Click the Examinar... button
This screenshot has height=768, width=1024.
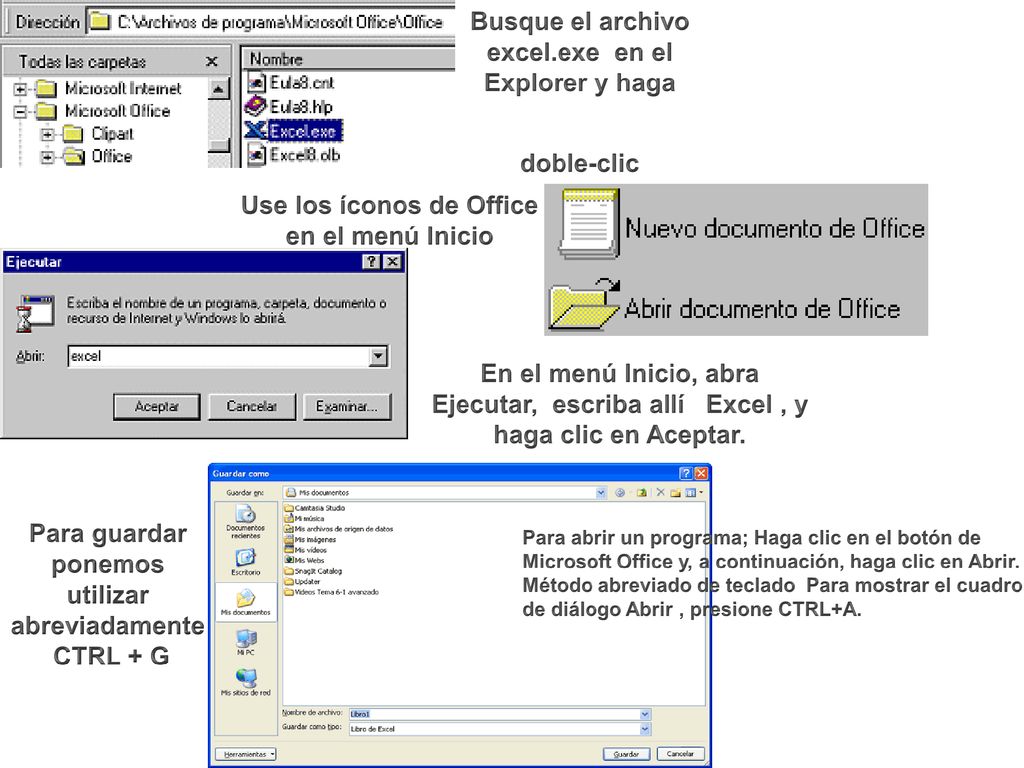(x=347, y=406)
